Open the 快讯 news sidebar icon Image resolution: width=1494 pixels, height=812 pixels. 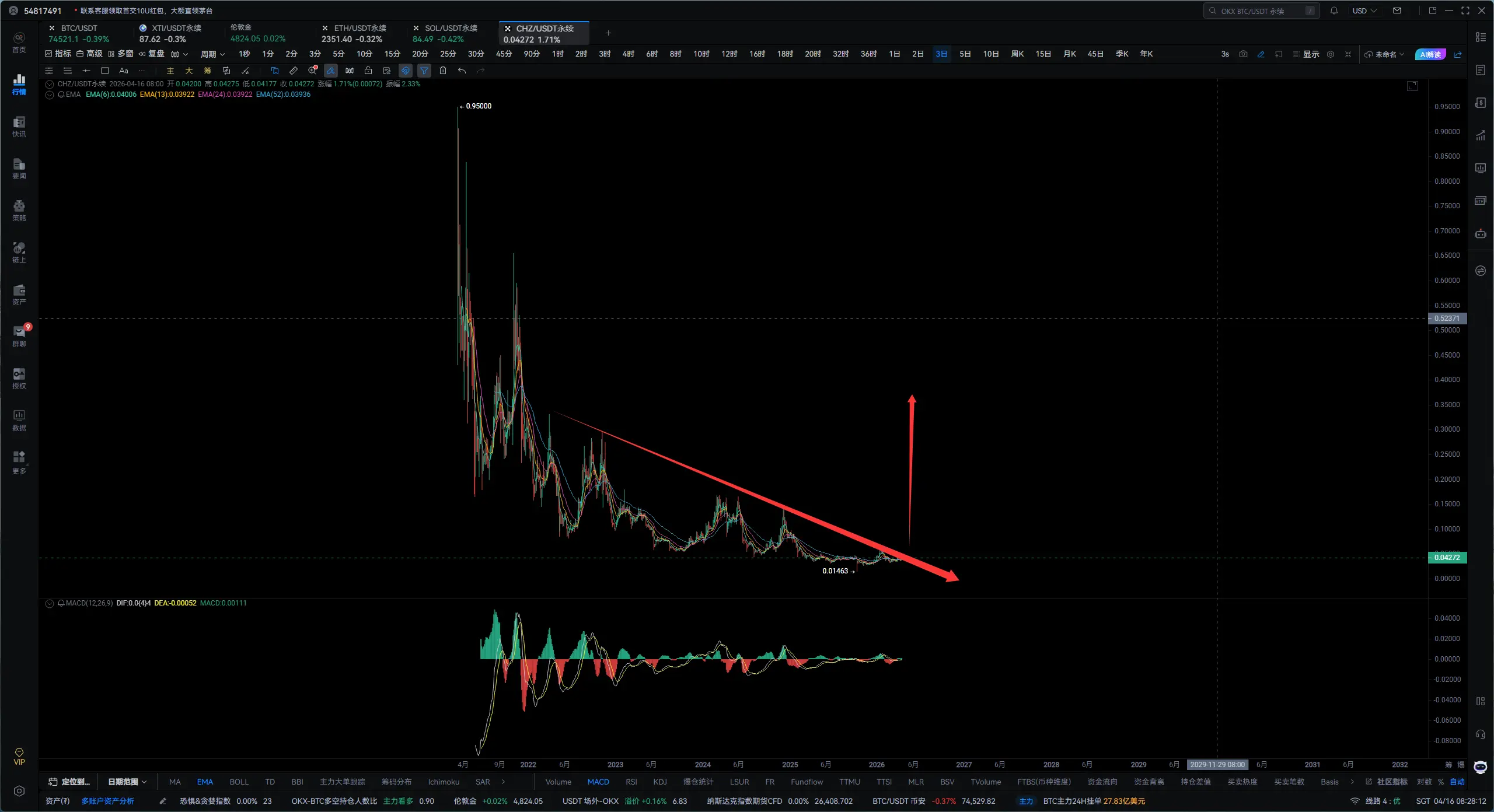[x=19, y=126]
